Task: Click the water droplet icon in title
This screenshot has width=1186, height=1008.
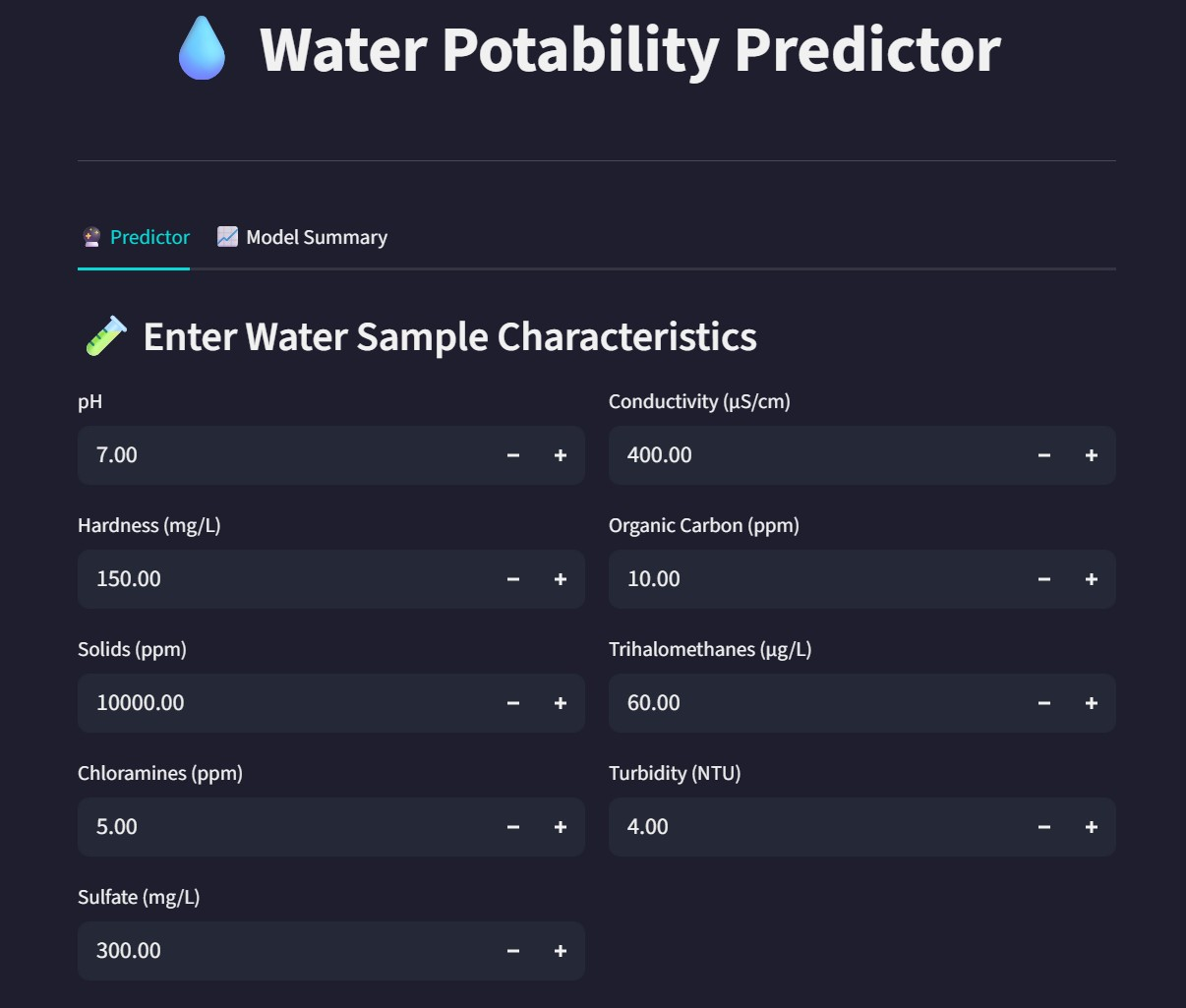Action: point(202,49)
